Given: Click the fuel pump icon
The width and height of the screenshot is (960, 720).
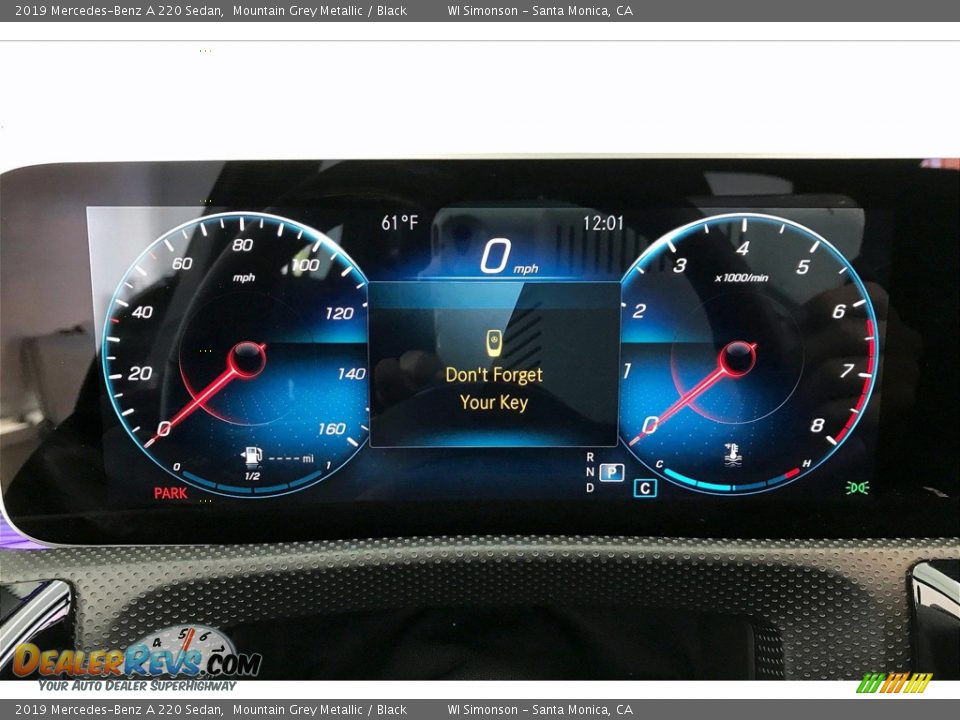Looking at the screenshot, I should (x=252, y=457).
